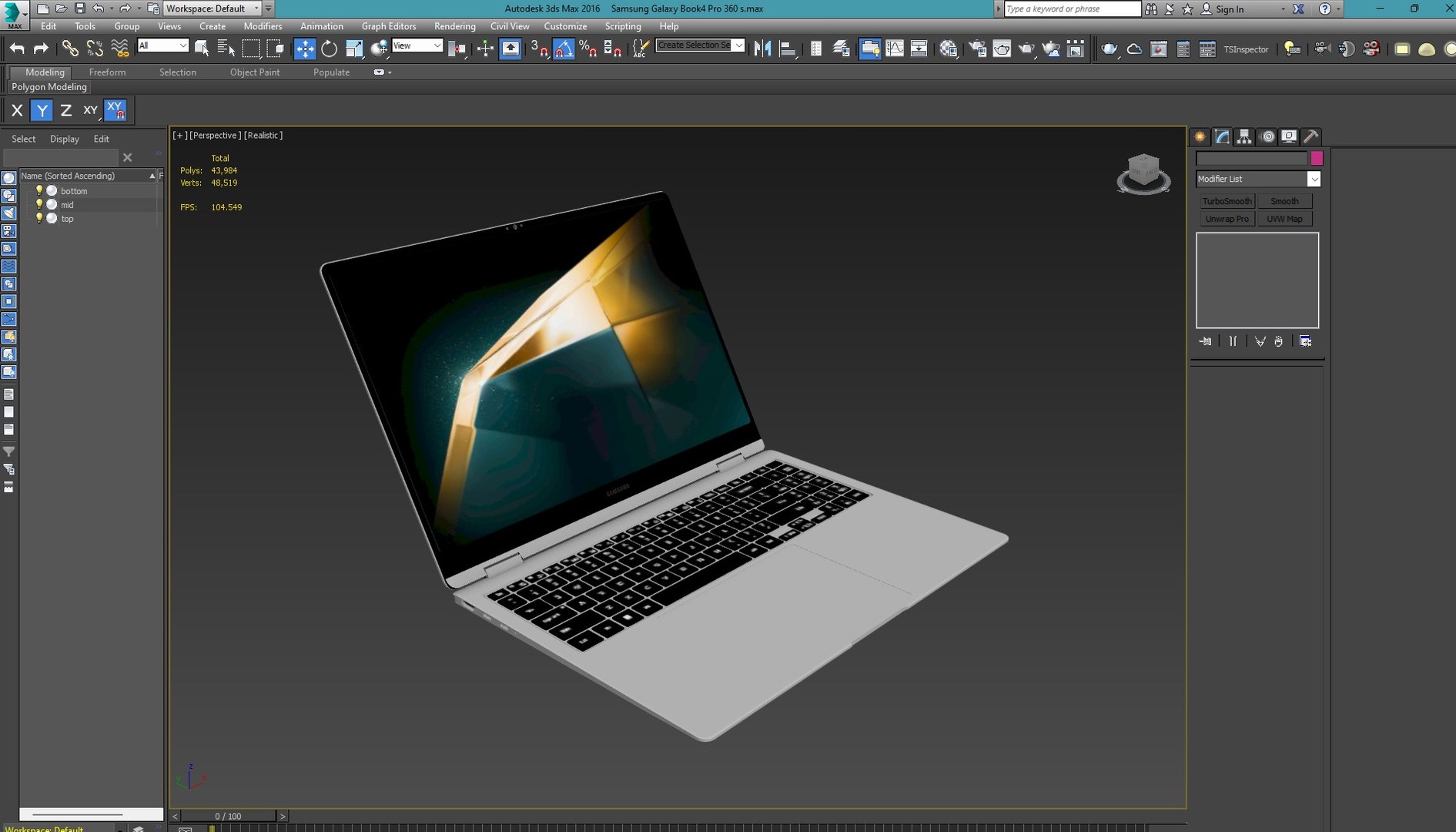Toggle the Spinner Snap button
1456x832 pixels.
tap(613, 49)
